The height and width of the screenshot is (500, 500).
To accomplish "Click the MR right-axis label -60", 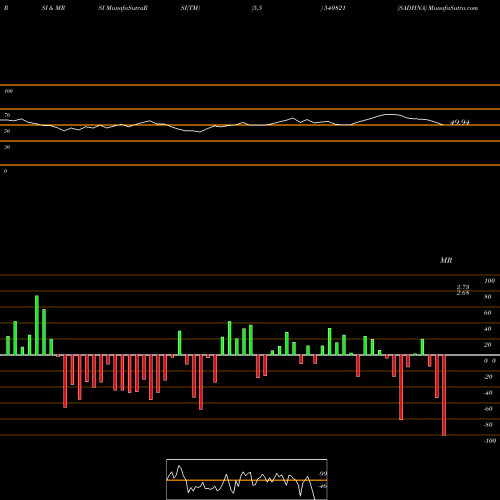I will 488,409.
